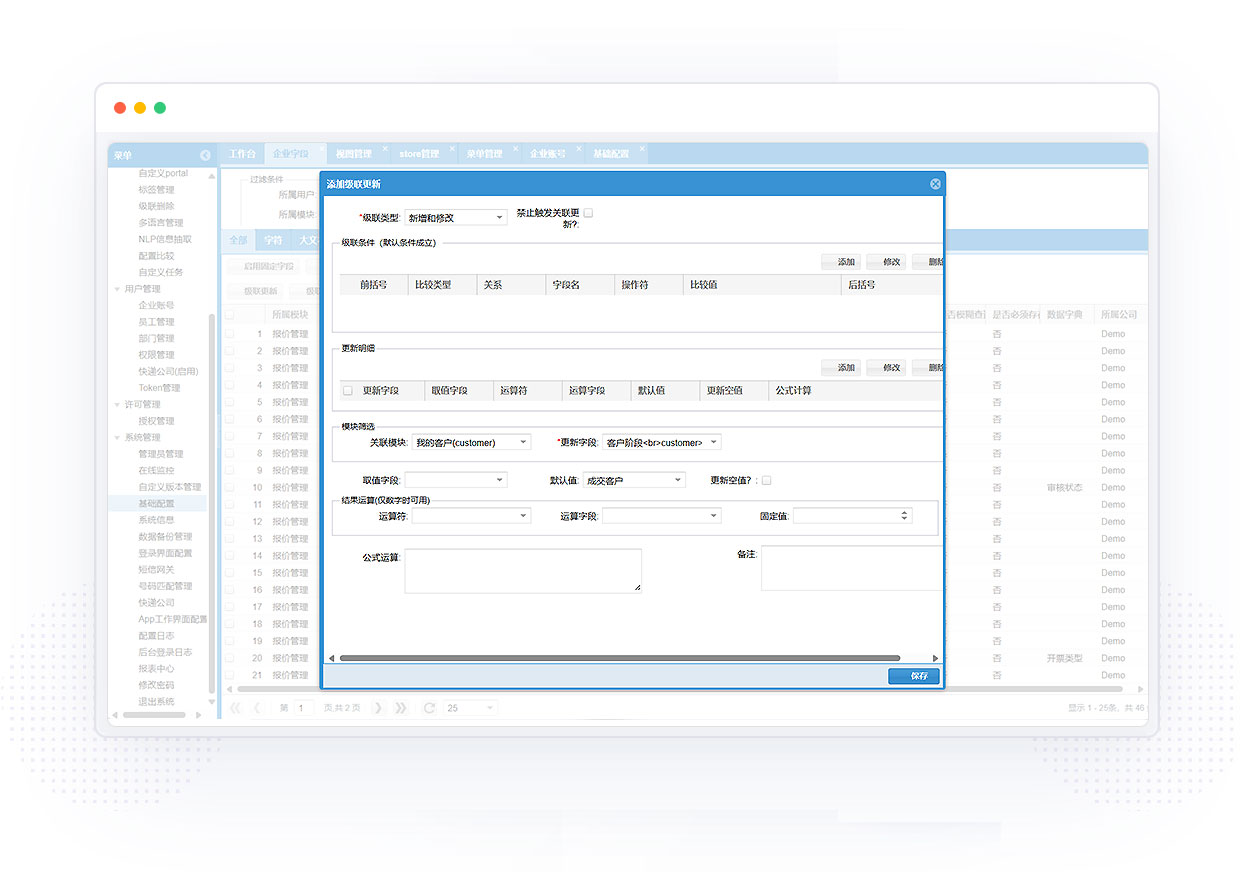Close the 企业账号 tab
Viewport: 1240px width, 880px height.
point(579,148)
